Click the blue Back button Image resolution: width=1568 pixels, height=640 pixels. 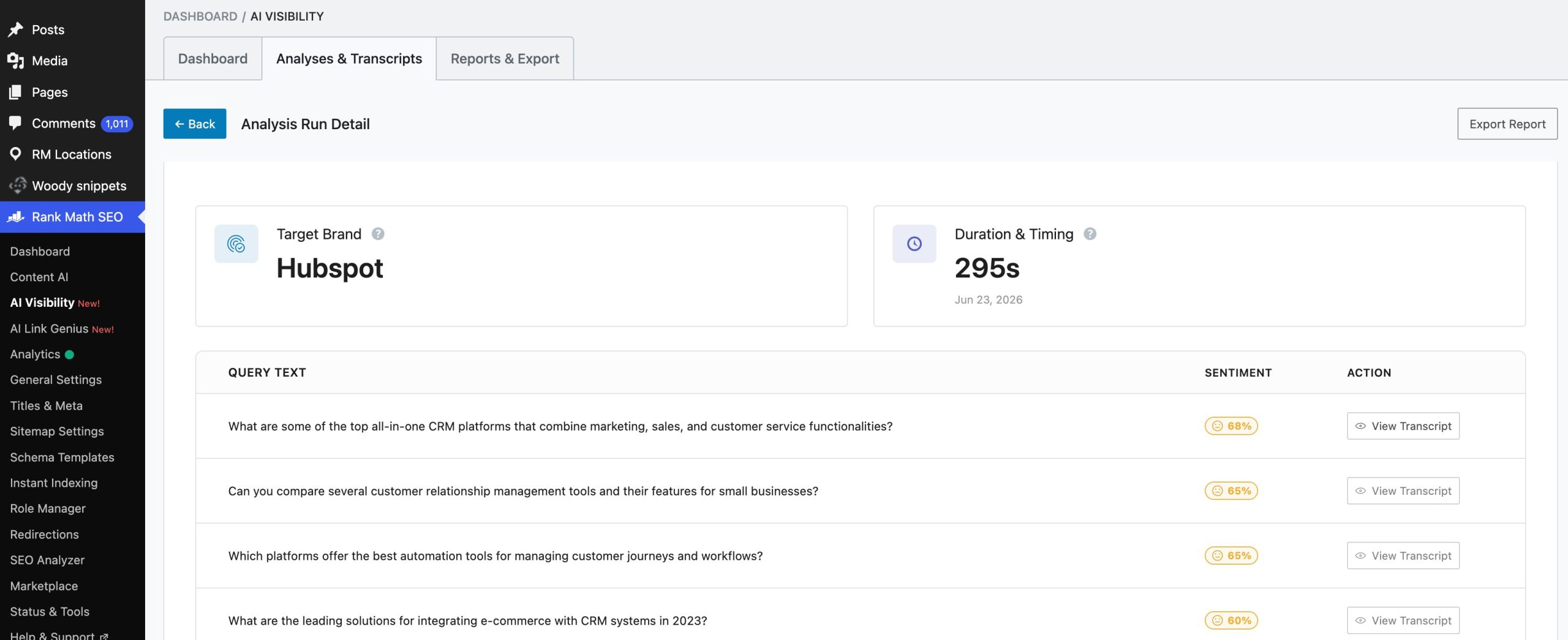(195, 124)
